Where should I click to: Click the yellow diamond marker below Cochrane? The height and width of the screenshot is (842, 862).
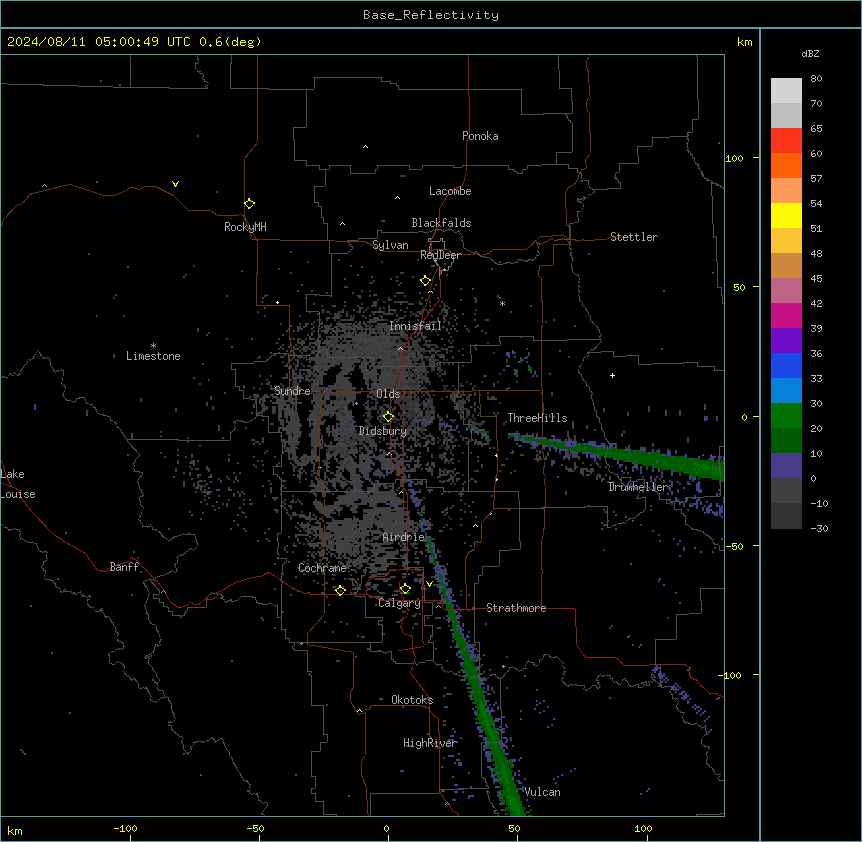pos(340,590)
